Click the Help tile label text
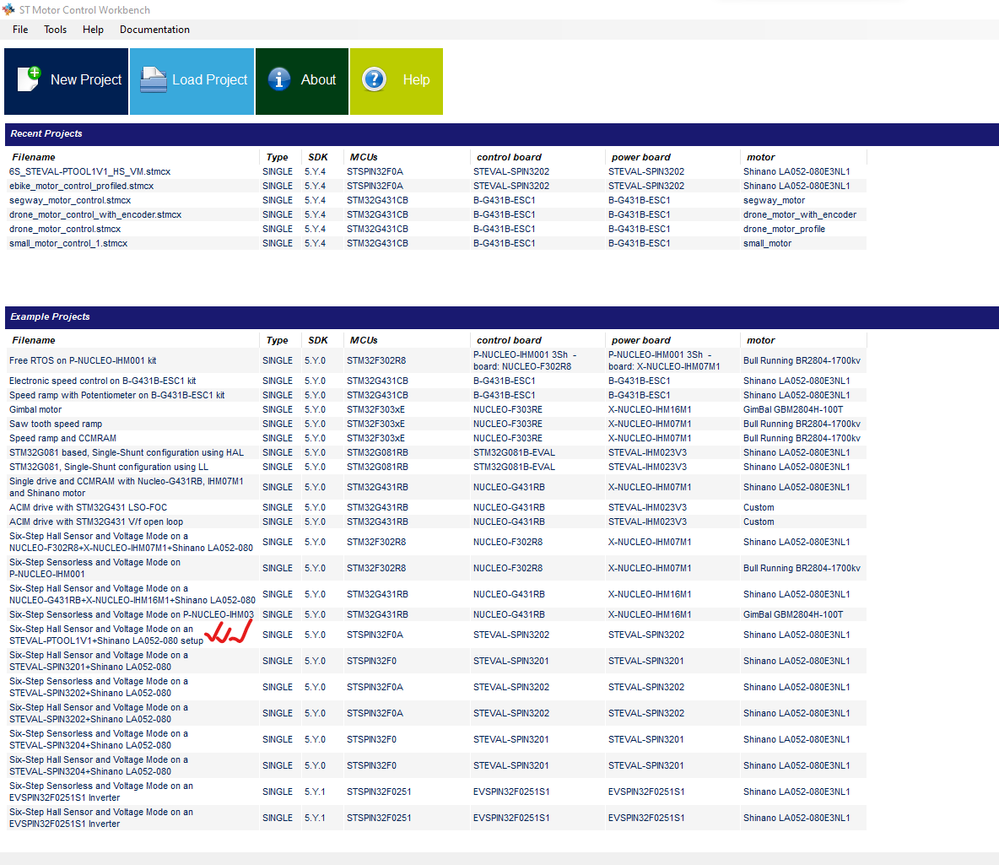This screenshot has width=999, height=865. (416, 80)
